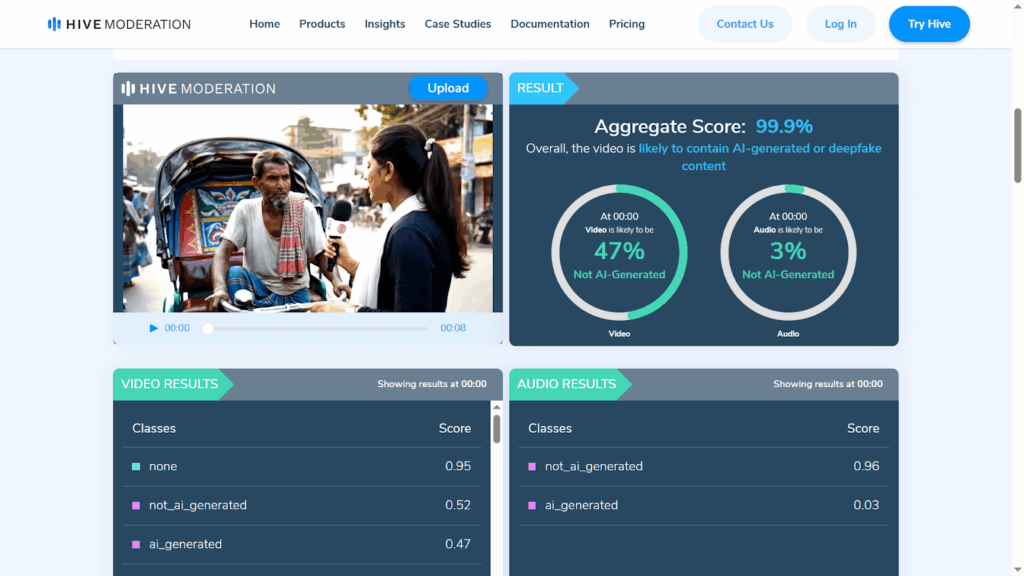
Task: Click the Hive logo in video panel header
Action: 199,88
